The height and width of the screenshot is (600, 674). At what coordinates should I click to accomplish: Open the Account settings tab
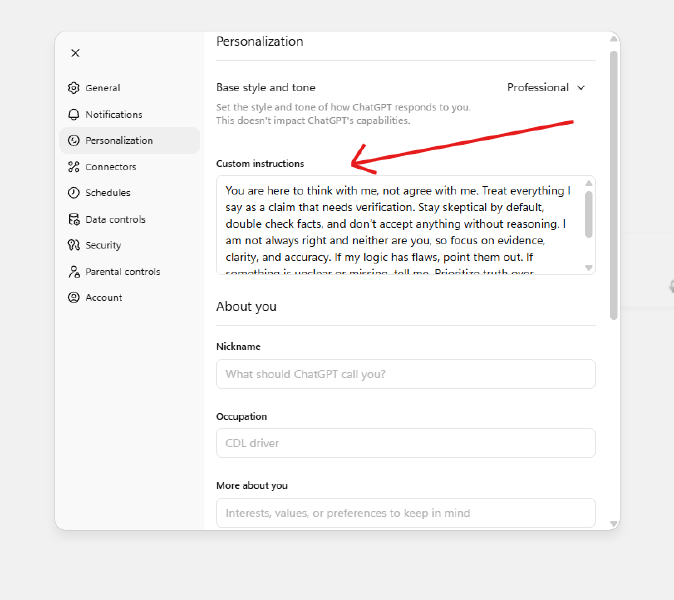(103, 298)
